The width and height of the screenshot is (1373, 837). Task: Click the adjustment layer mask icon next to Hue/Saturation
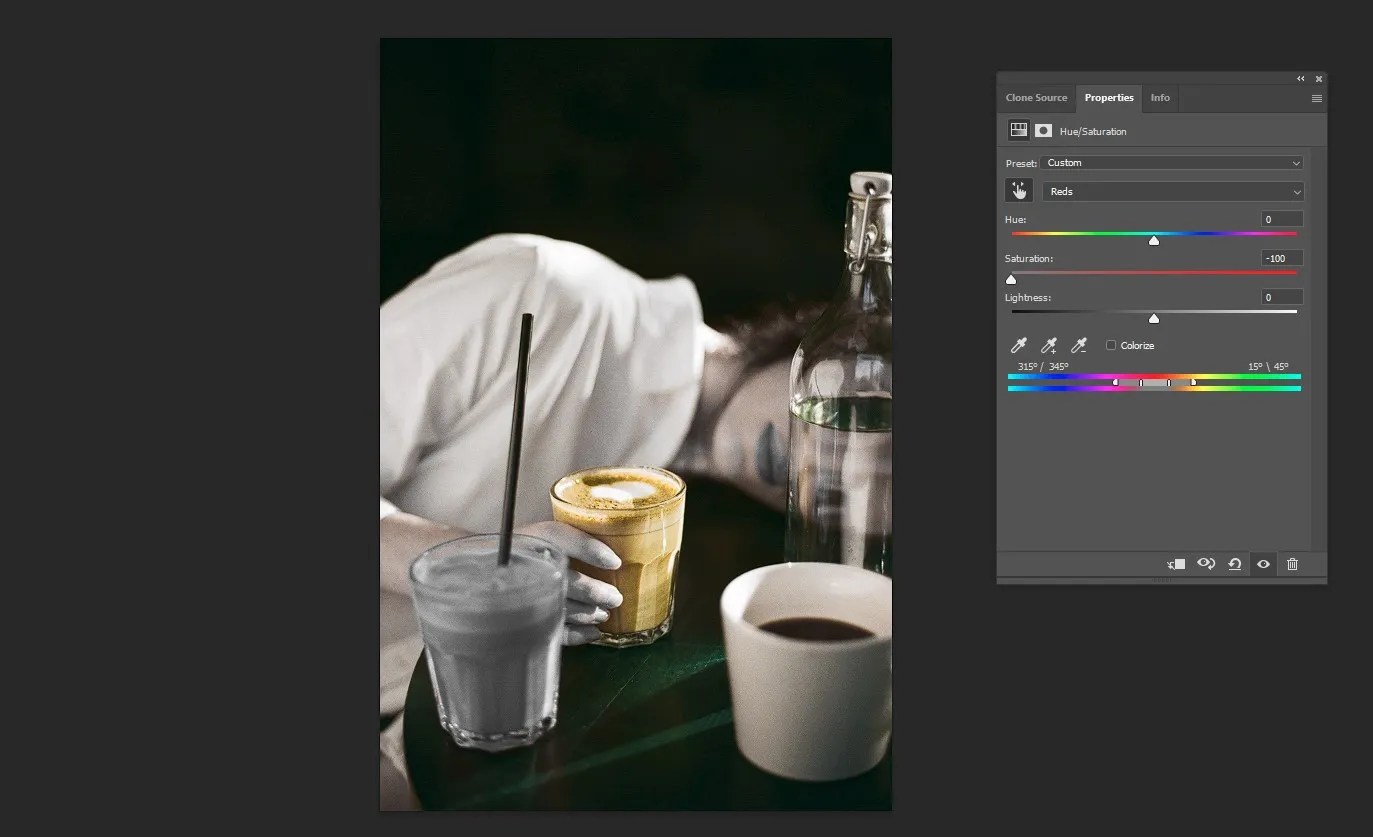(1043, 130)
